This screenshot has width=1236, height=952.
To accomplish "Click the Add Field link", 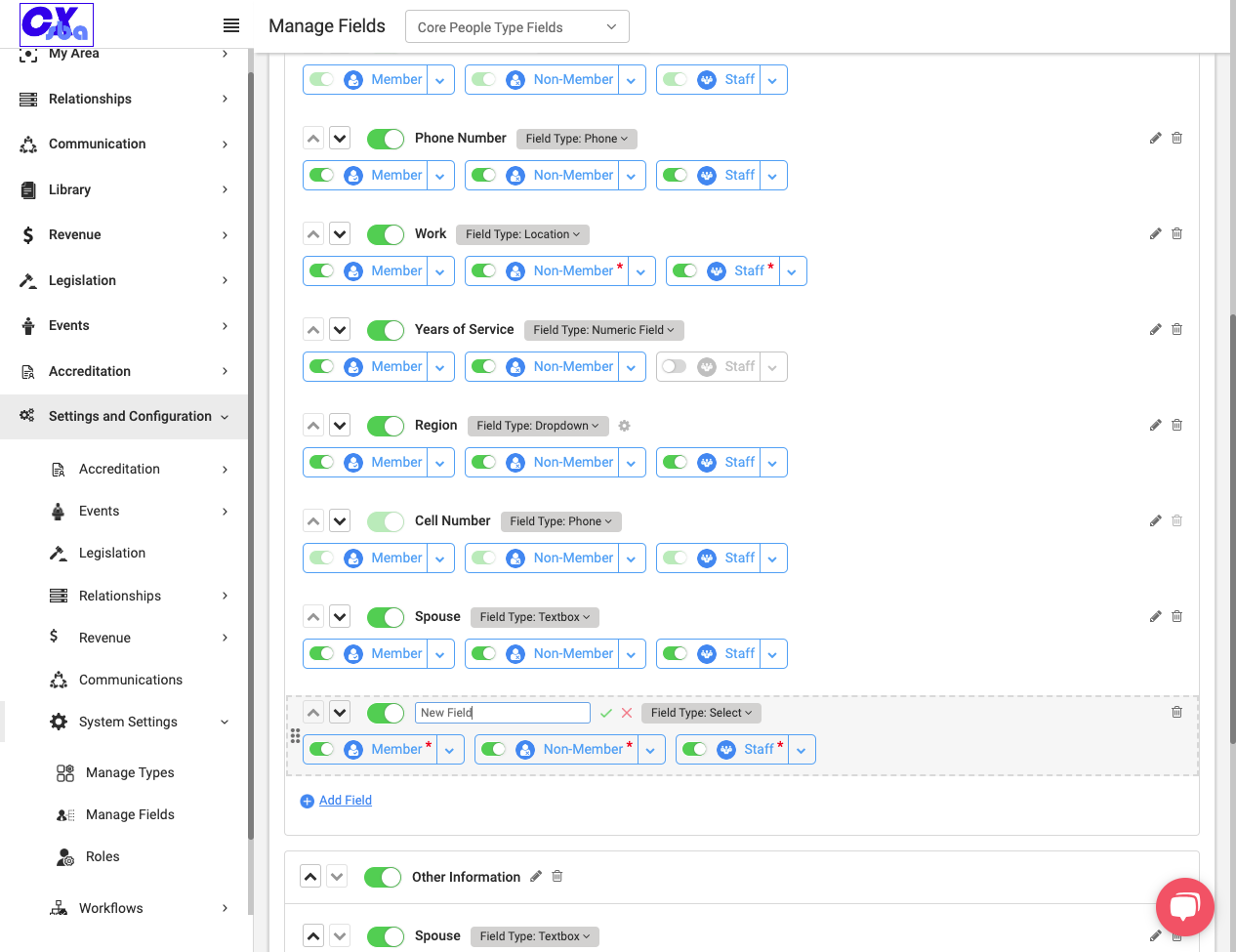I will tap(346, 801).
